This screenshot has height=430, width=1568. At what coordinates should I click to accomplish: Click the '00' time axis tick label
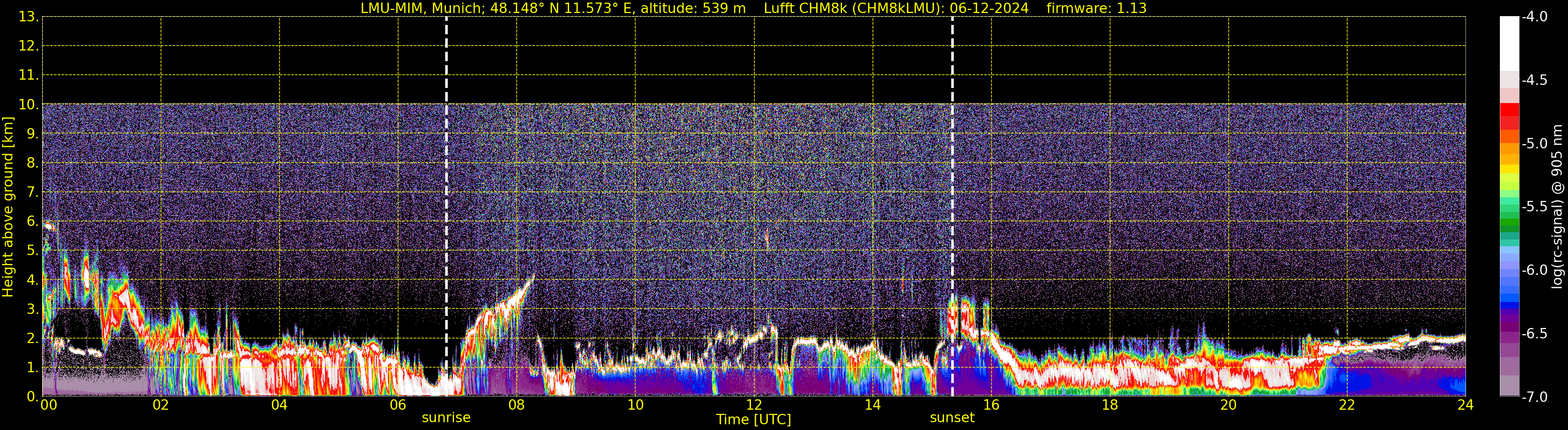click(x=49, y=405)
